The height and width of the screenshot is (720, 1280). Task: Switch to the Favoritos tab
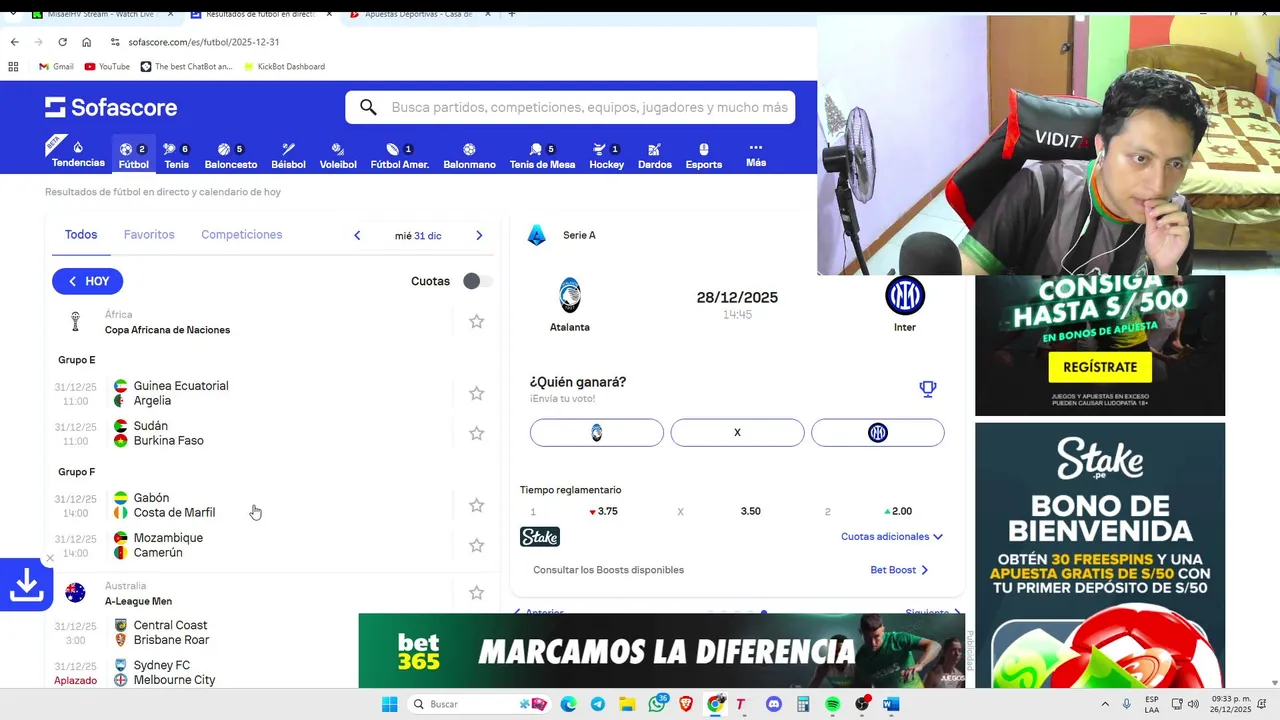click(149, 234)
